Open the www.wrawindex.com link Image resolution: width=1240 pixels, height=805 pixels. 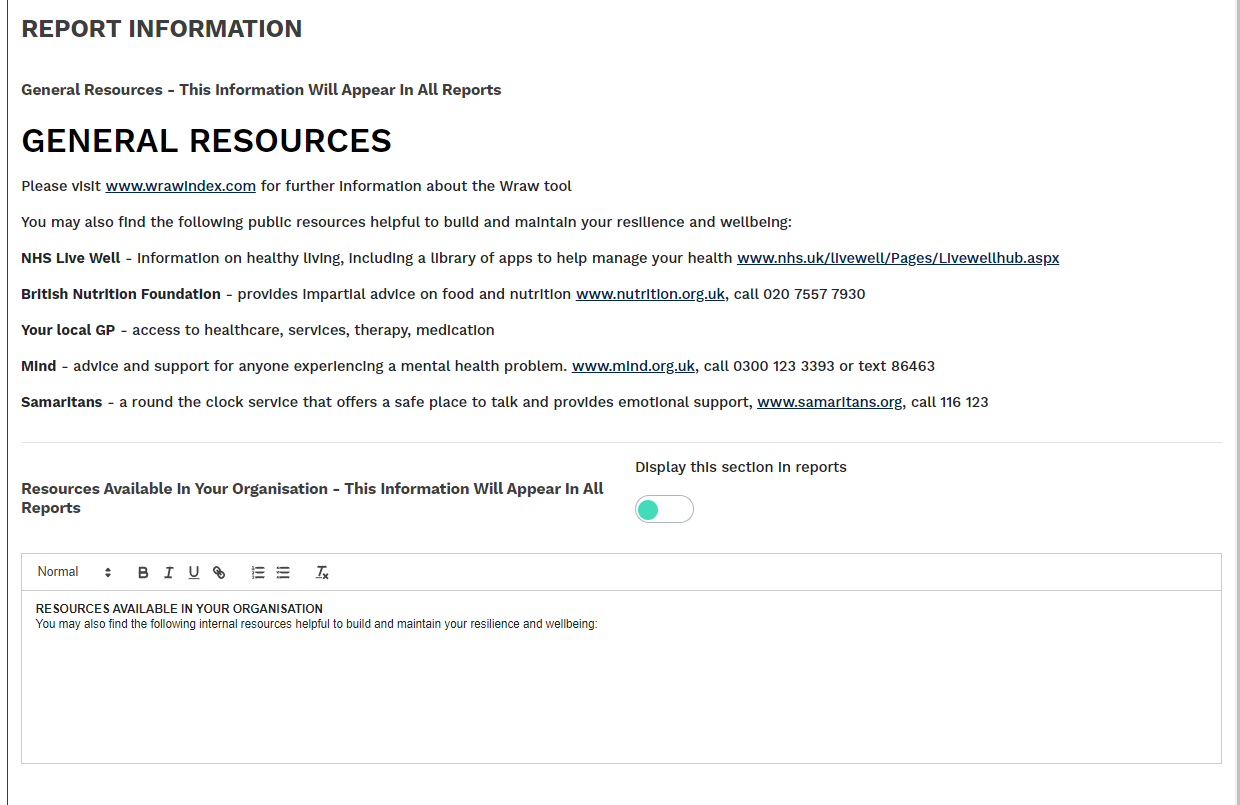pyautogui.click(x=181, y=186)
